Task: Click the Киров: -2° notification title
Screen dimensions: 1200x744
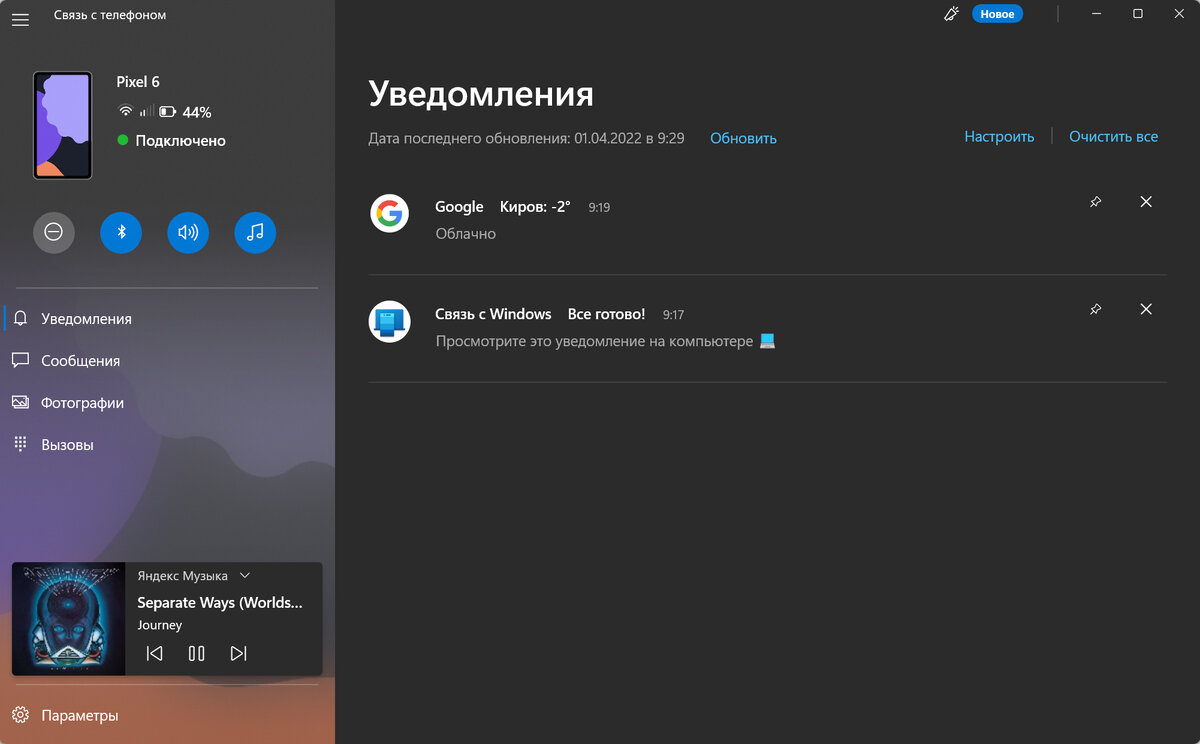Action: (535, 207)
